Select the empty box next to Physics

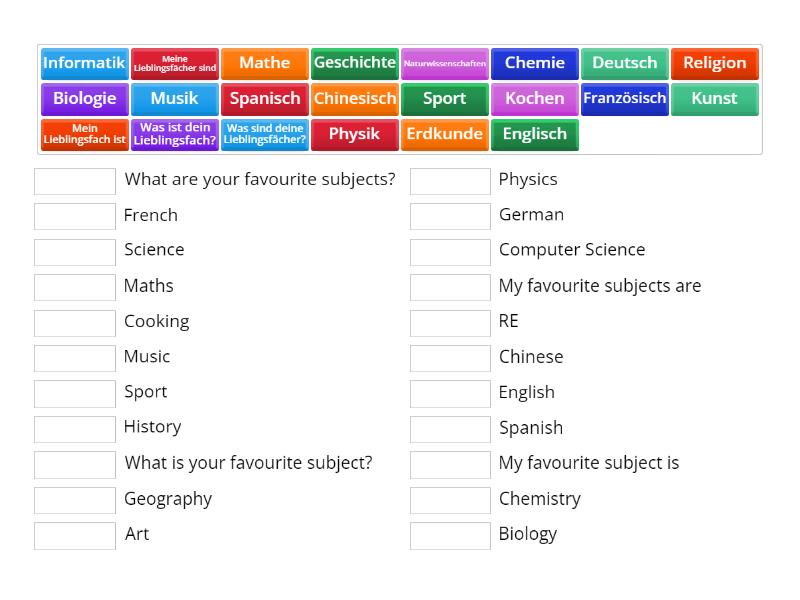(x=450, y=181)
